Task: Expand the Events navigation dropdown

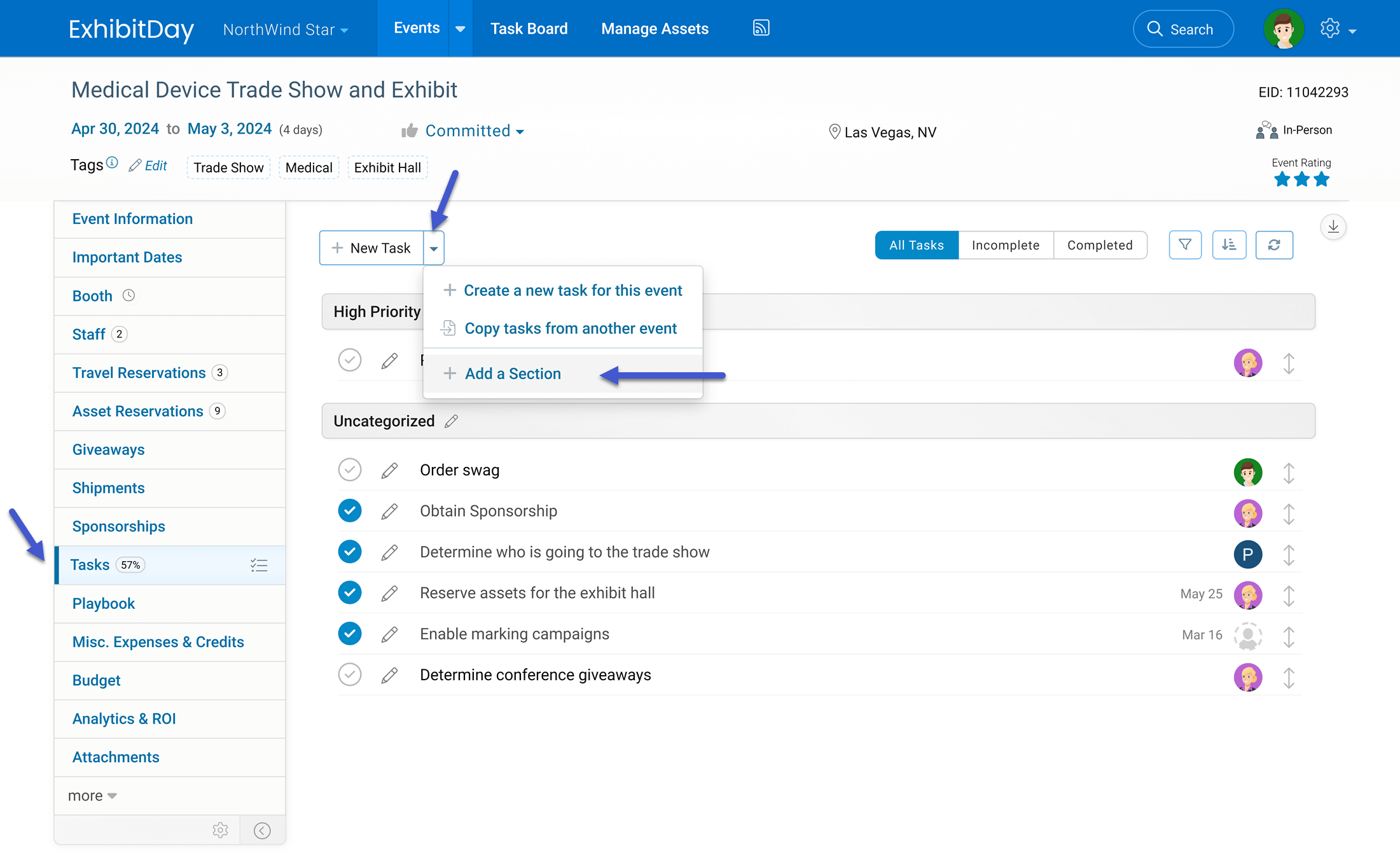Action: [458, 28]
